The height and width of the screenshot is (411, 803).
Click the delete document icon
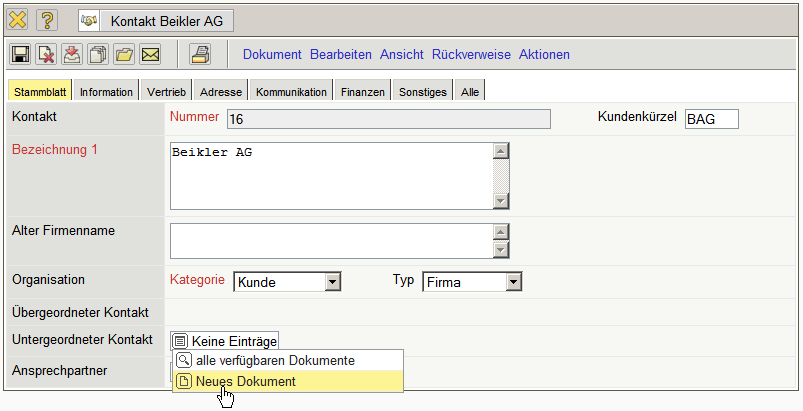(x=46, y=54)
